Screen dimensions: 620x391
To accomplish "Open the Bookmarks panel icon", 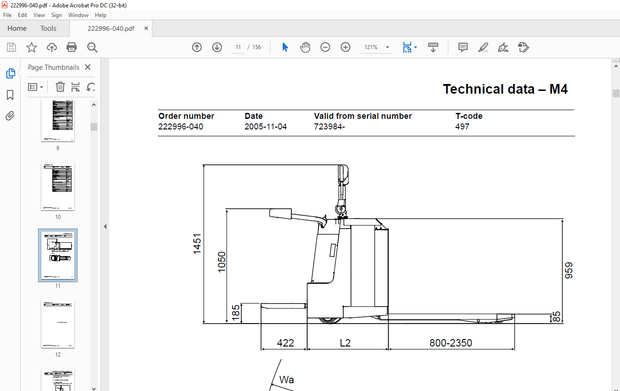I will [x=10, y=95].
